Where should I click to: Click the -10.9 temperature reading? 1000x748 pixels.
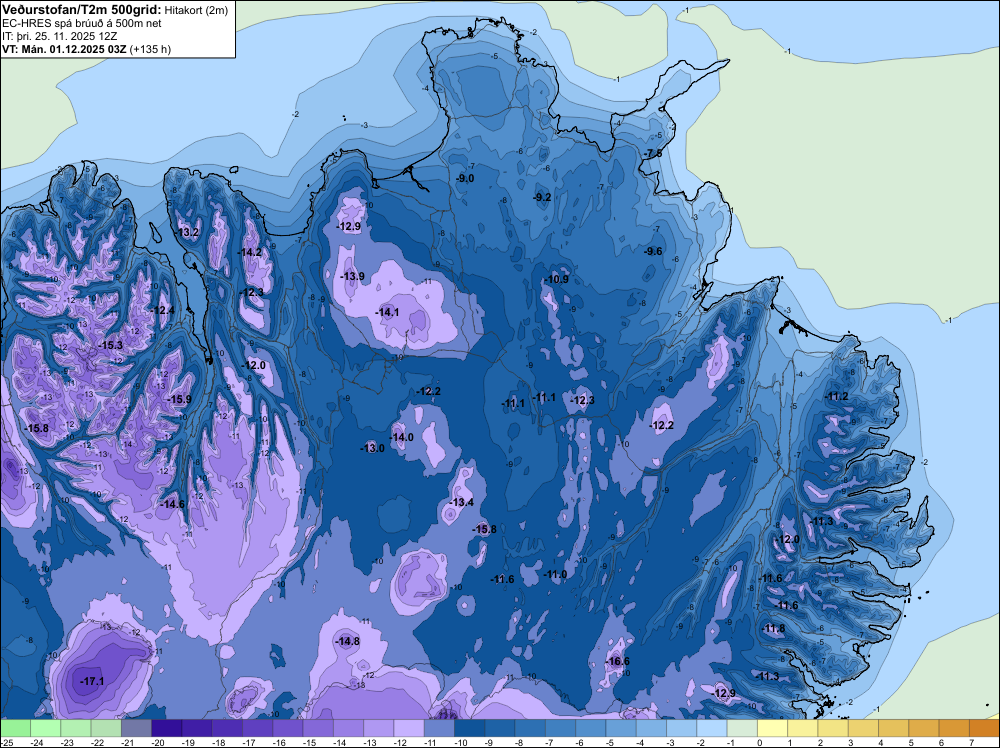557,279
